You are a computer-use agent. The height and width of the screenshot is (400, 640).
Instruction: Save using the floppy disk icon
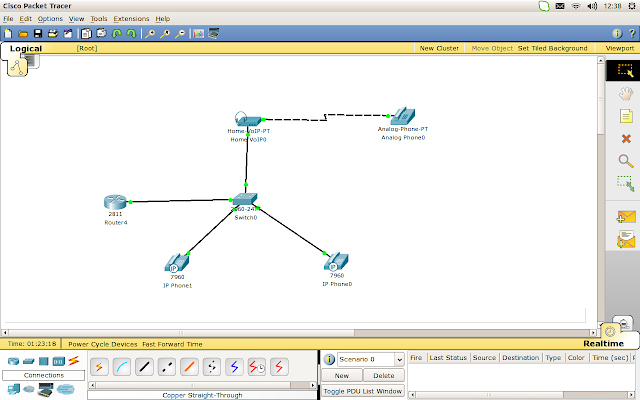click(38, 33)
